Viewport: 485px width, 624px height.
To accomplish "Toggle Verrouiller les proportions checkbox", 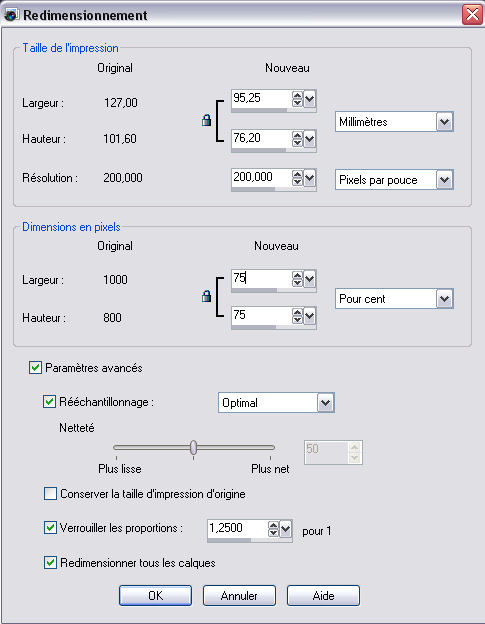I will pyautogui.click(x=50, y=528).
